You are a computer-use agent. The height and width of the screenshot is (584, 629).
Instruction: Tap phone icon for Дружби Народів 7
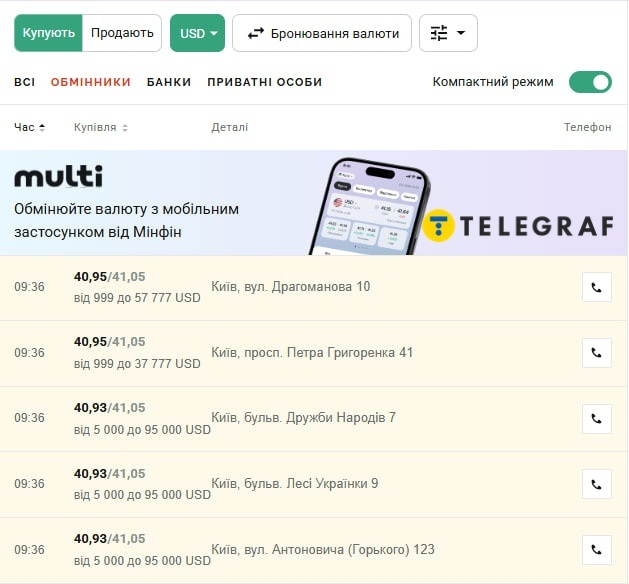[596, 418]
